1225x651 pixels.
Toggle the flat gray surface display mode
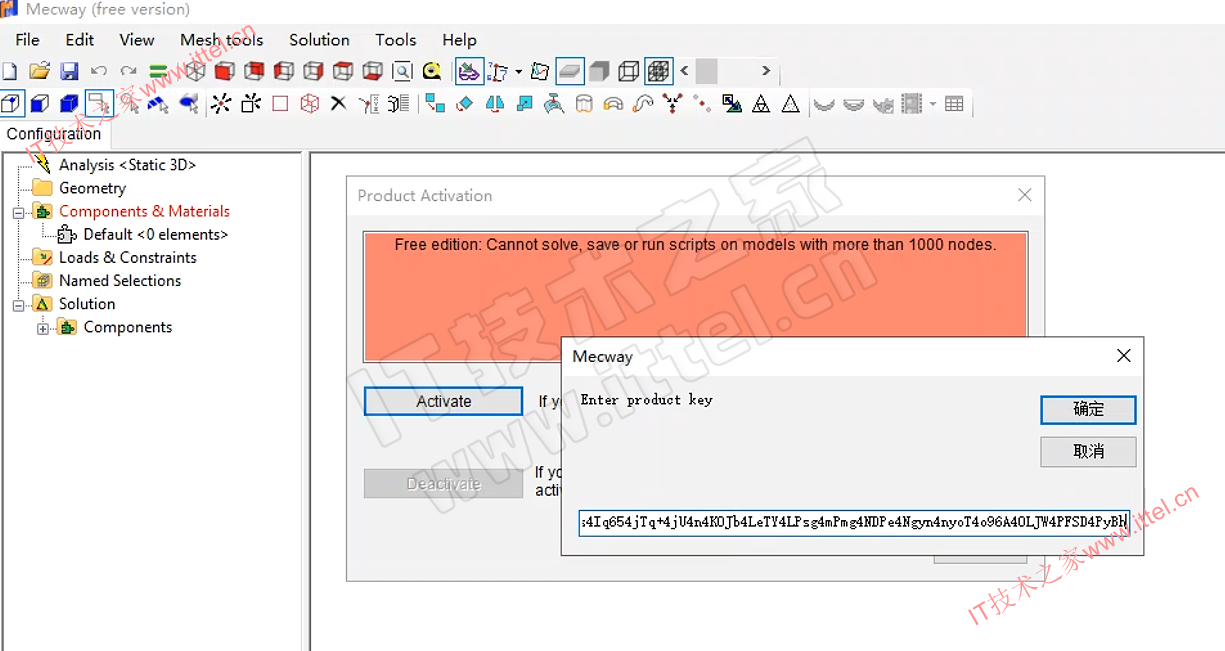[570, 71]
